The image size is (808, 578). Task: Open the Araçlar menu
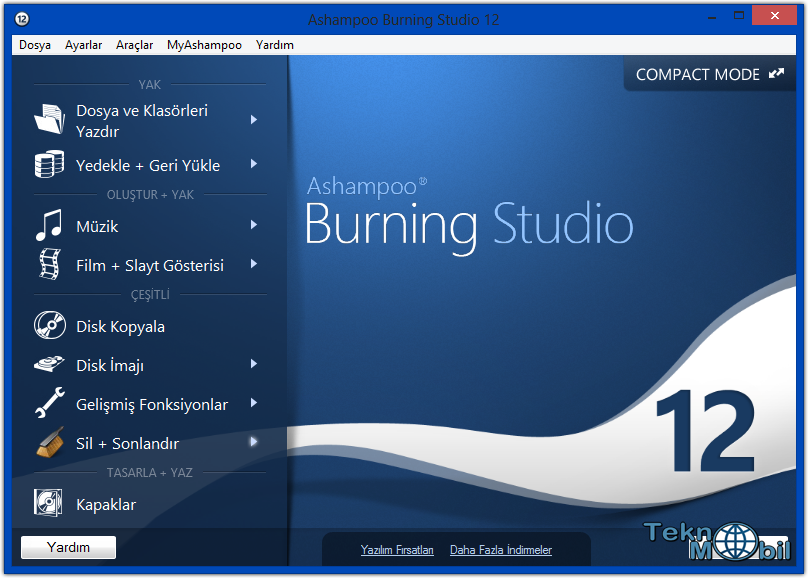point(134,45)
